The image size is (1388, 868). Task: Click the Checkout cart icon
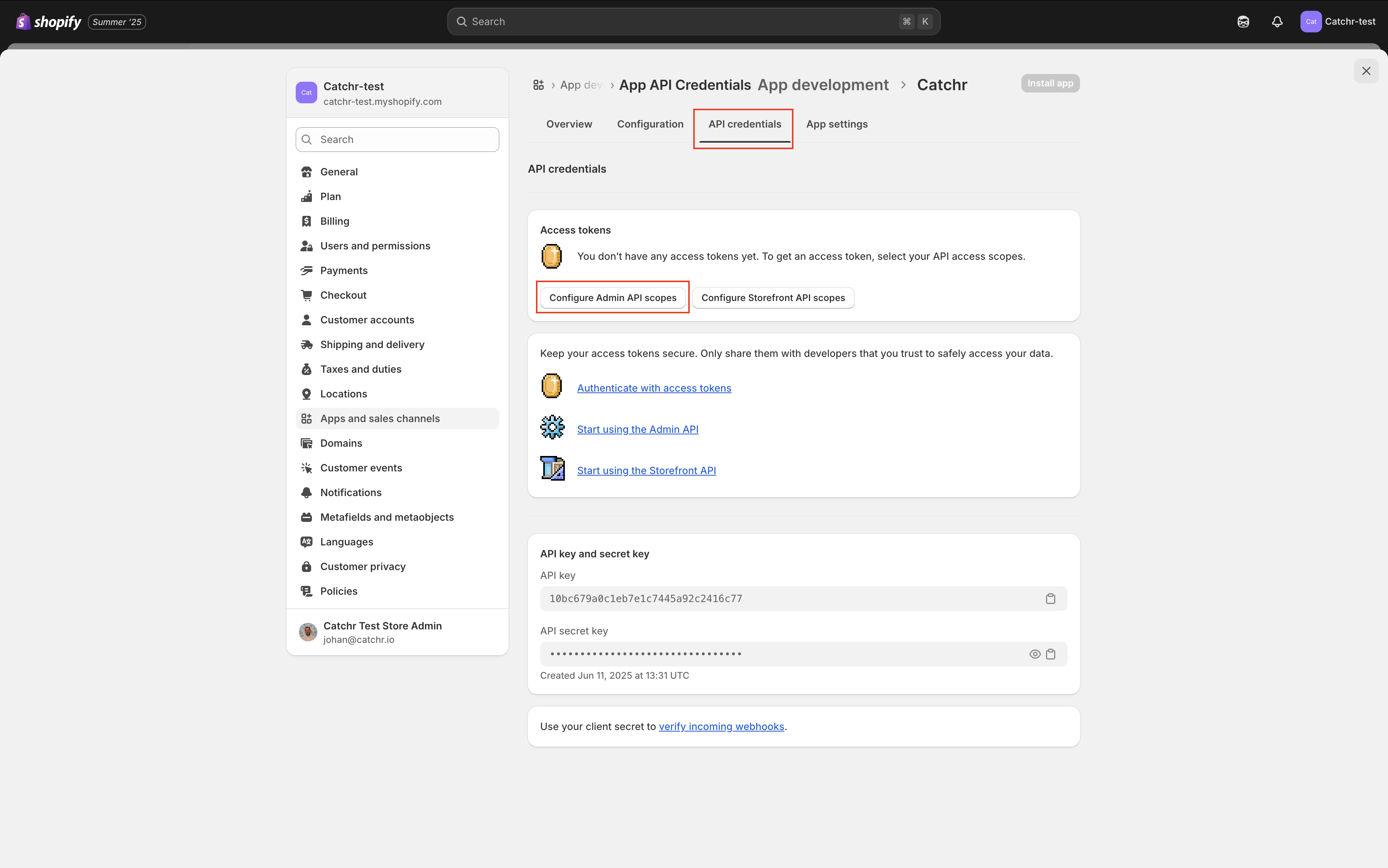coord(307,295)
